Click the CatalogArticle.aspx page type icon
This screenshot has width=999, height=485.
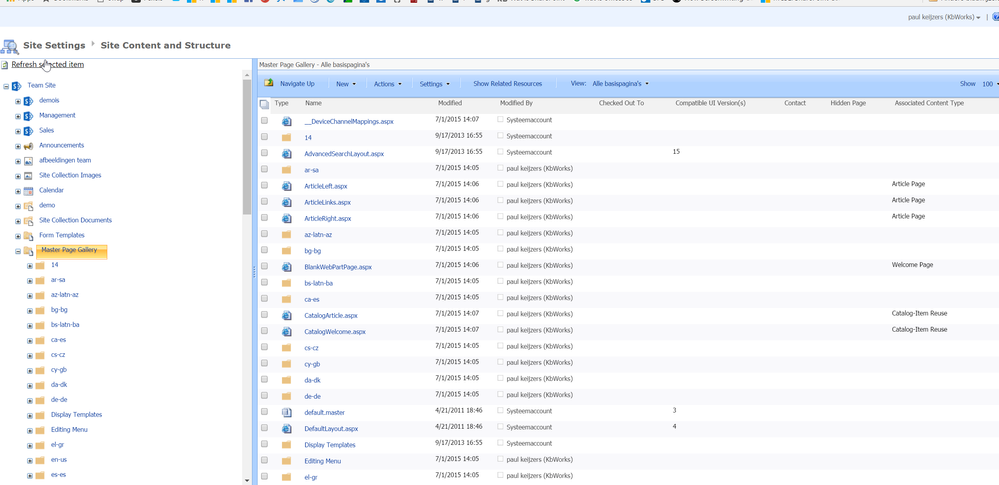click(x=287, y=315)
